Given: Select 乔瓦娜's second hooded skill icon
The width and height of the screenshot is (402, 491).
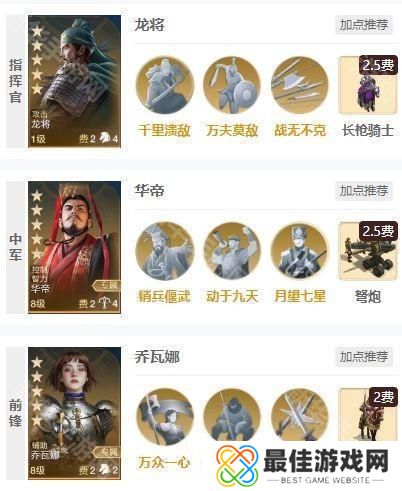Looking at the screenshot, I should point(232,415).
